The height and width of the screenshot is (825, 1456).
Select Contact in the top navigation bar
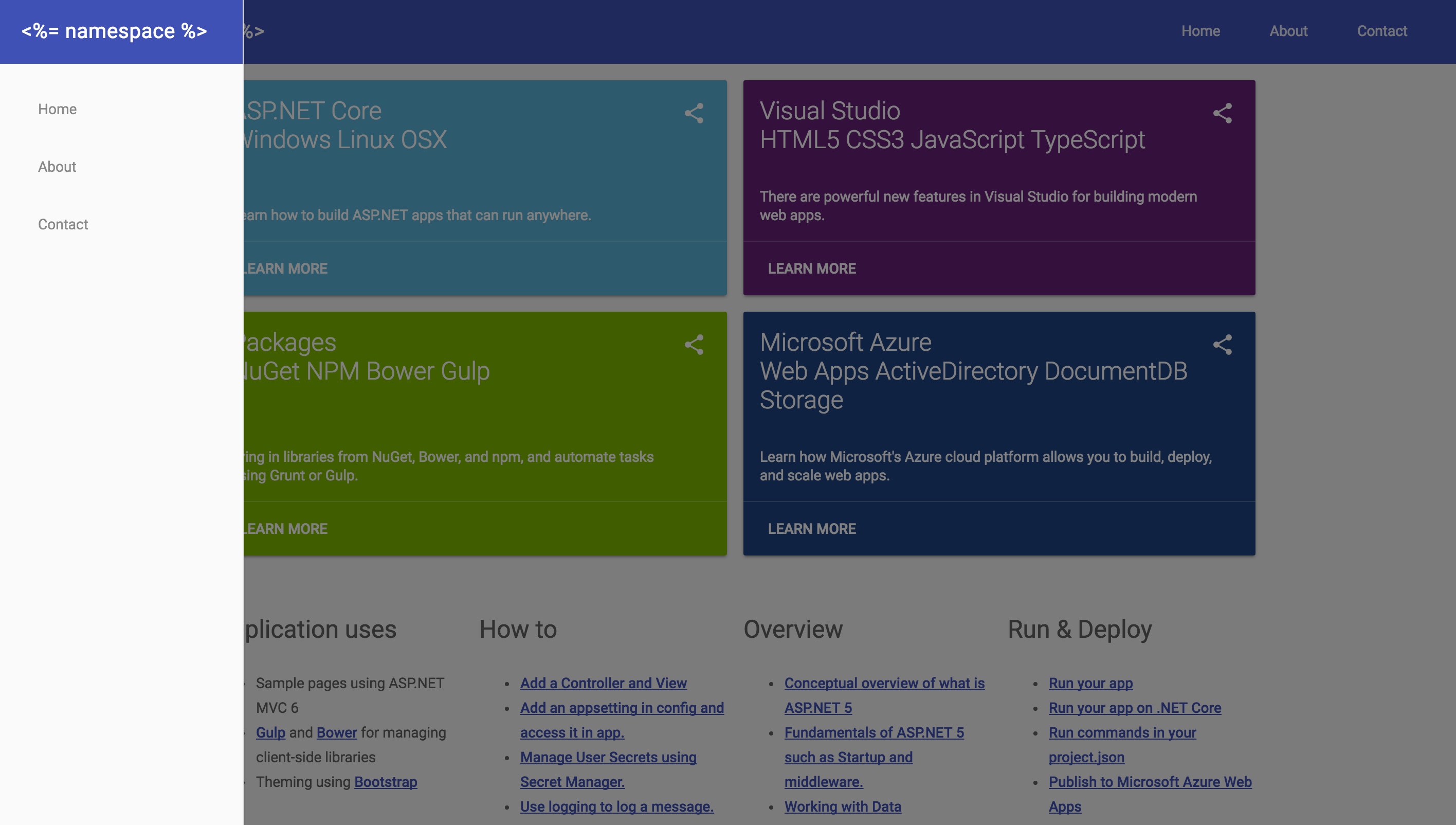pyautogui.click(x=1382, y=31)
